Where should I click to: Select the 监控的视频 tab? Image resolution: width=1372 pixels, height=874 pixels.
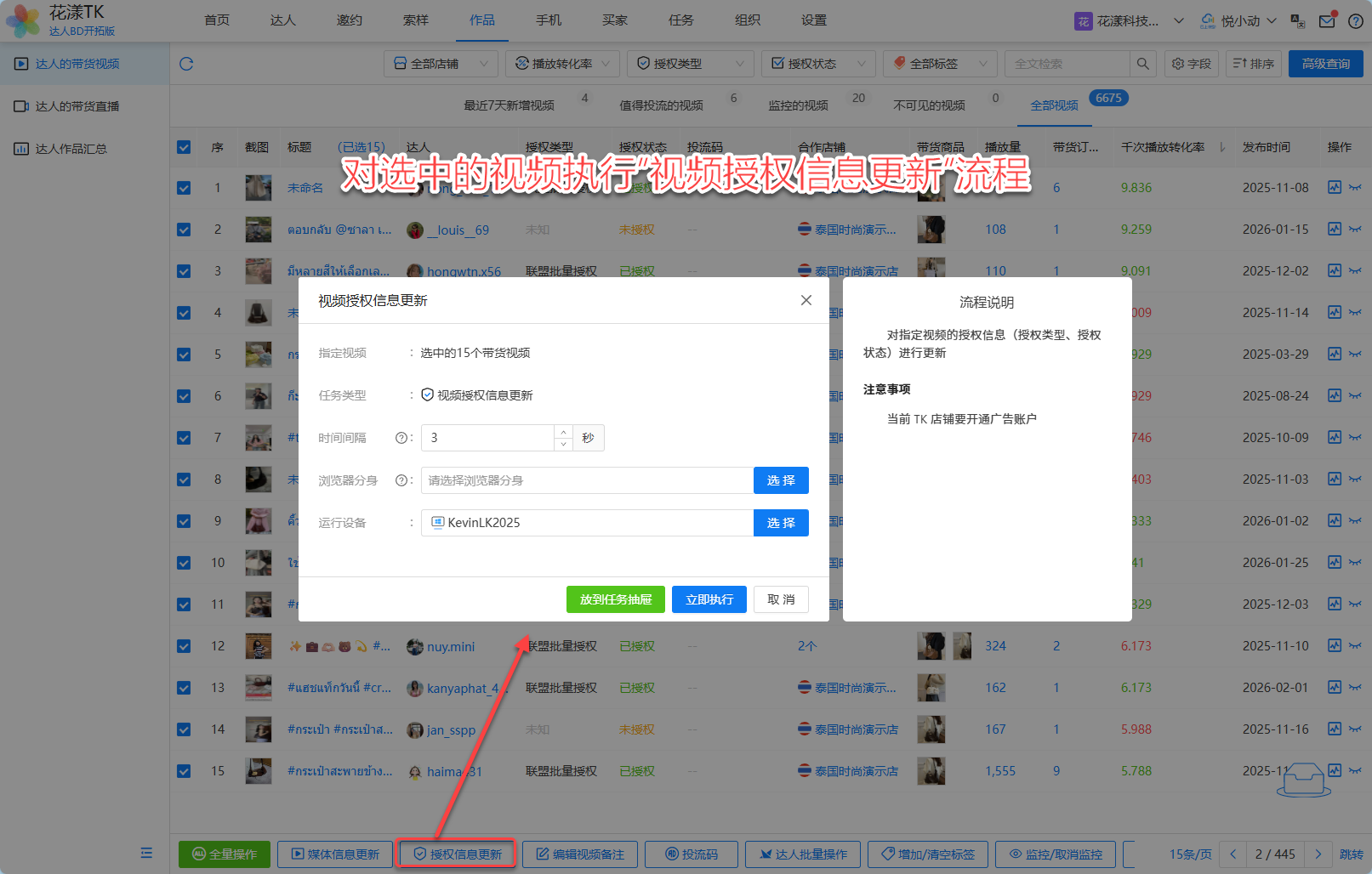[798, 105]
